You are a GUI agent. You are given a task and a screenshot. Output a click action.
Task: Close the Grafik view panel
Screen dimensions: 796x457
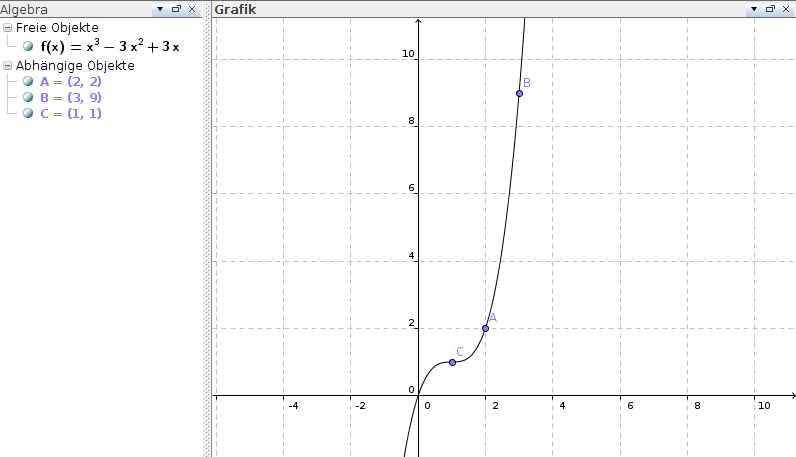[787, 9]
